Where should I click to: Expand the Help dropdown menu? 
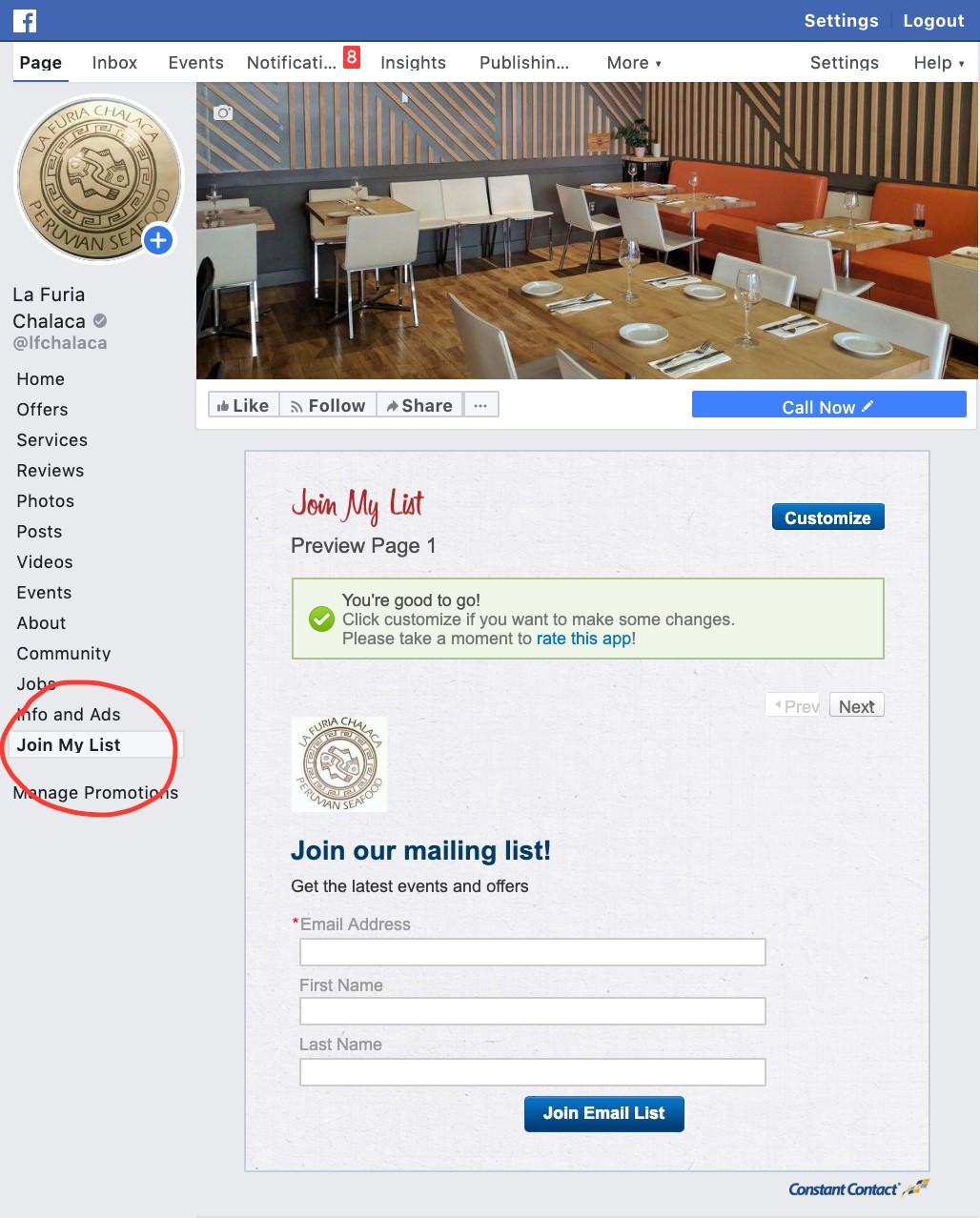(939, 63)
